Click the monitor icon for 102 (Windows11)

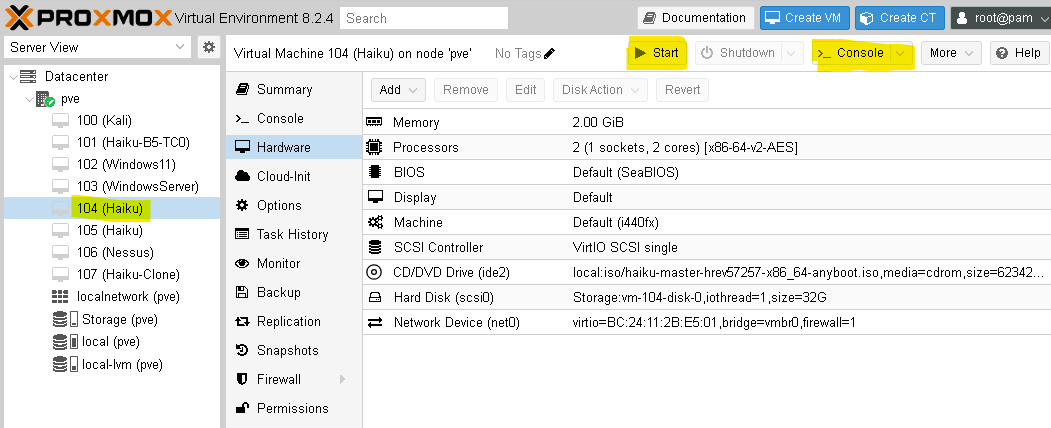[61, 165]
